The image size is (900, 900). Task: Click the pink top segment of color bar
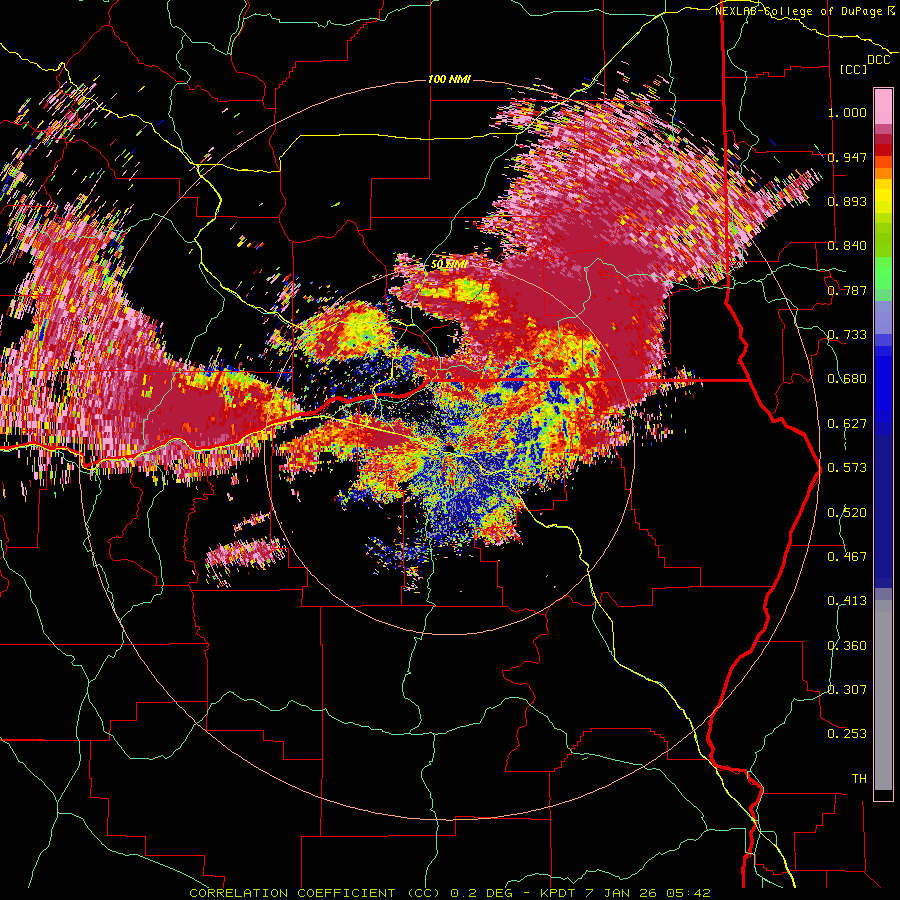(883, 106)
